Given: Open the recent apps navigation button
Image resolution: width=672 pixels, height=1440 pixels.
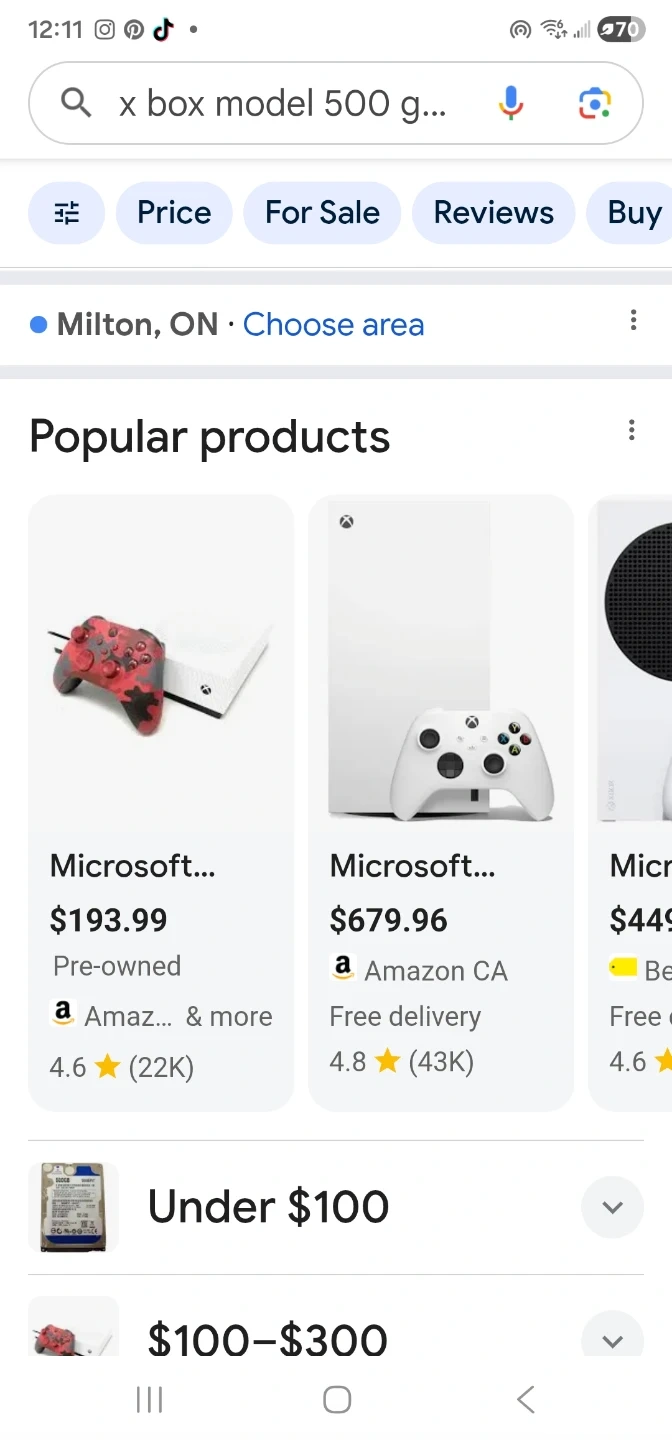Looking at the screenshot, I should (x=149, y=1400).
